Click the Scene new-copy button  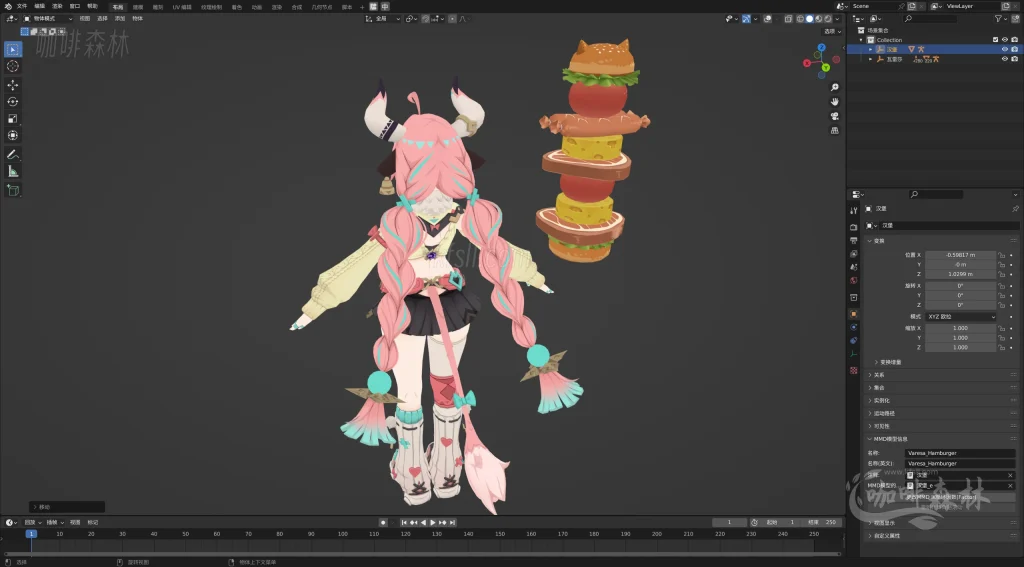pos(912,6)
